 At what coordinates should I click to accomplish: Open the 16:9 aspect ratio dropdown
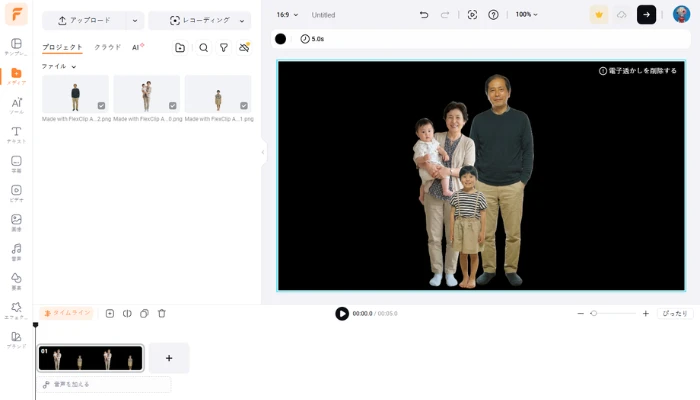tap(287, 15)
